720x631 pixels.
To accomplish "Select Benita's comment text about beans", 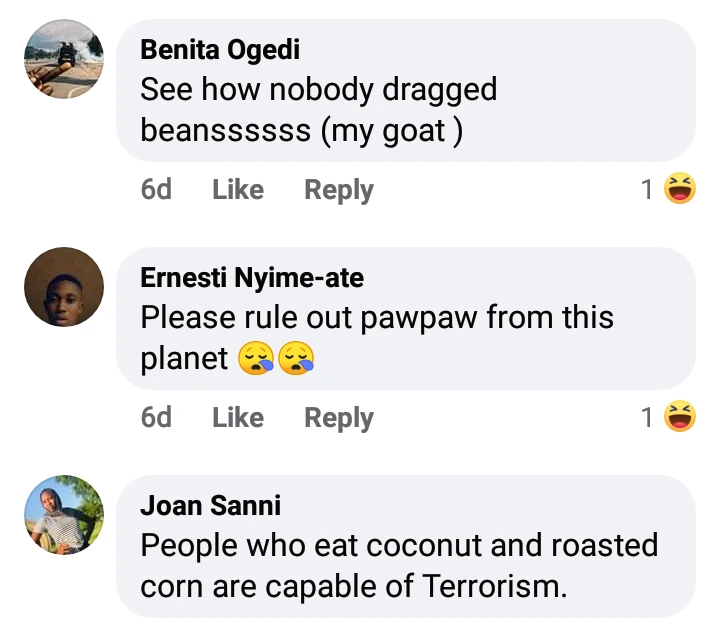I will click(x=318, y=110).
